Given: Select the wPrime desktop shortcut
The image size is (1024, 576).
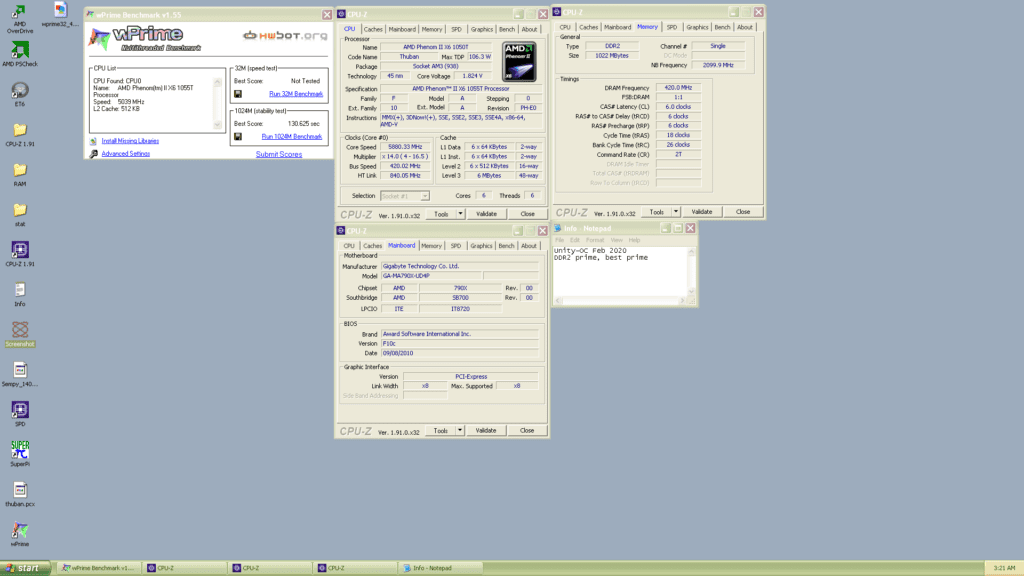Looking at the screenshot, I should pyautogui.click(x=20, y=534).
